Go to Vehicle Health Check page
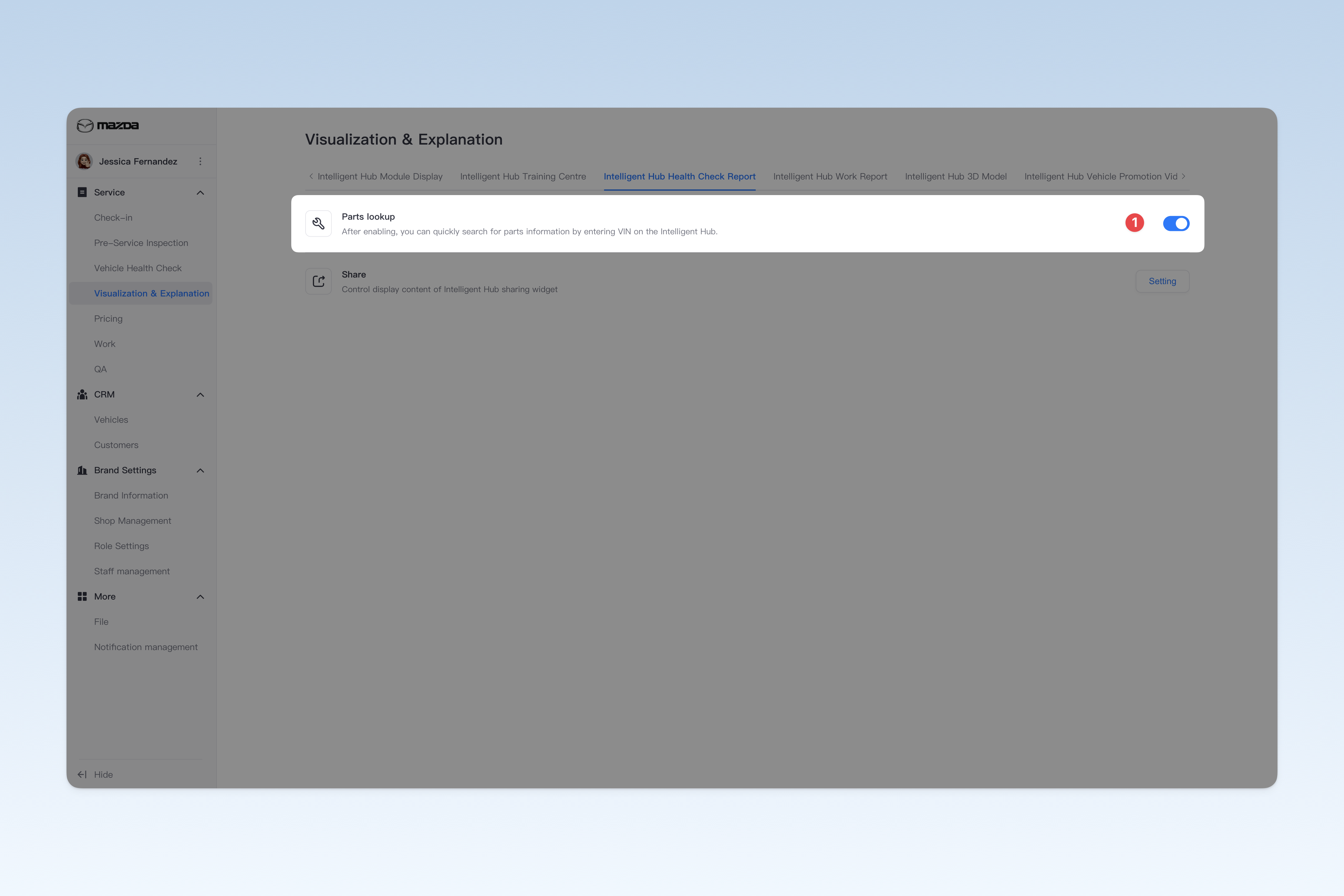The image size is (1344, 896). click(138, 268)
